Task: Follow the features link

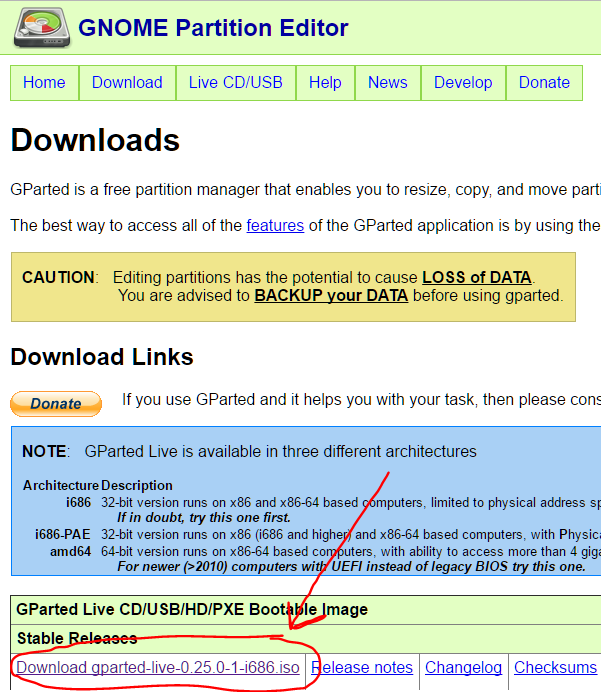Action: tap(275, 226)
